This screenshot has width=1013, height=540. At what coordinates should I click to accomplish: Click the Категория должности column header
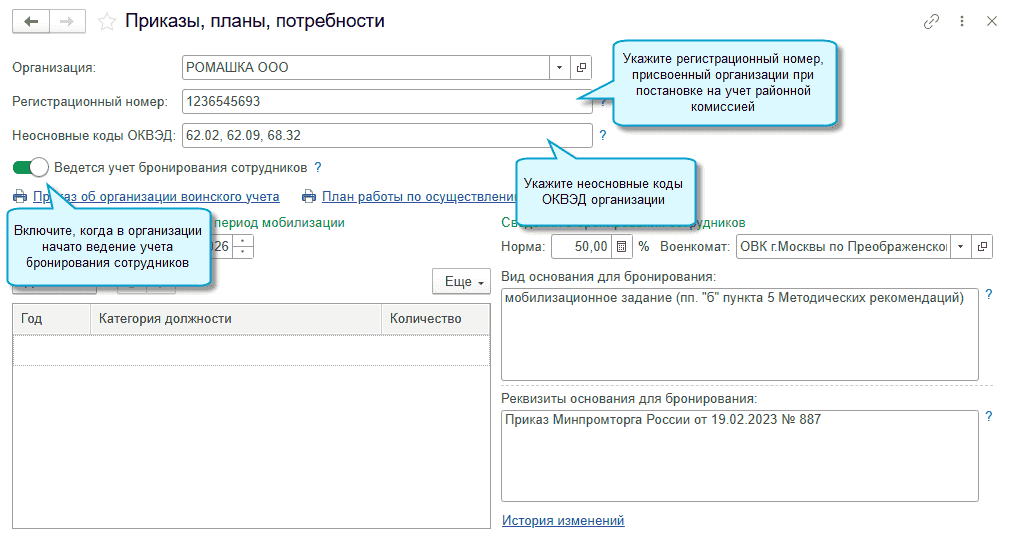pyautogui.click(x=236, y=318)
